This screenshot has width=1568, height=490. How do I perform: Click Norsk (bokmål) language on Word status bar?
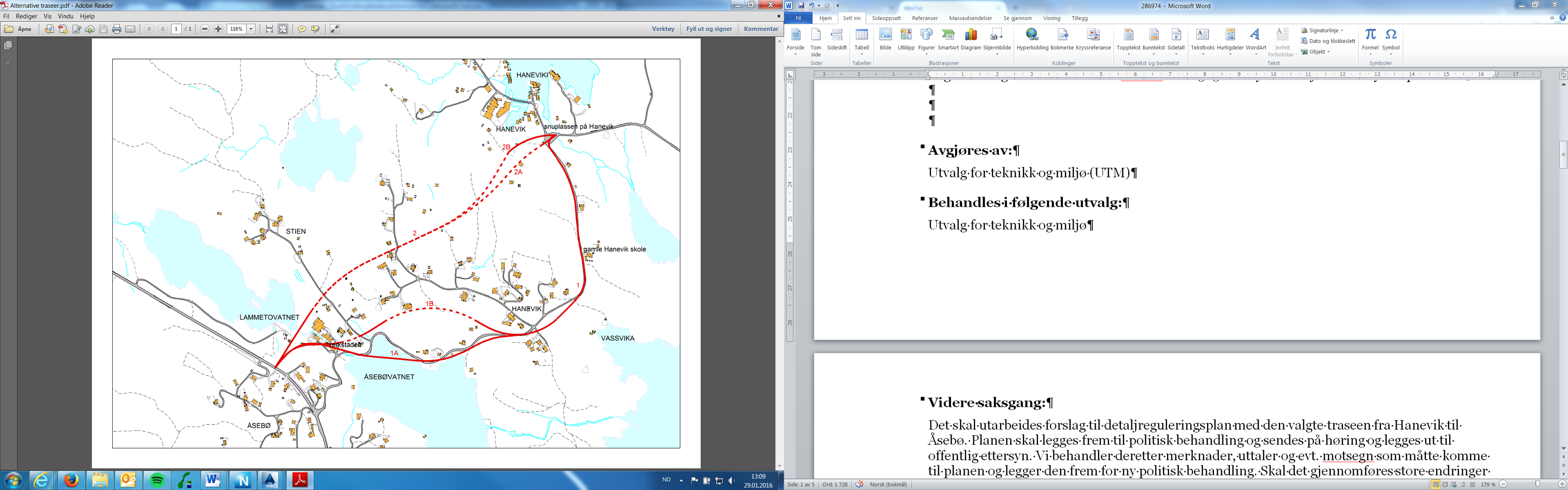coord(888,484)
